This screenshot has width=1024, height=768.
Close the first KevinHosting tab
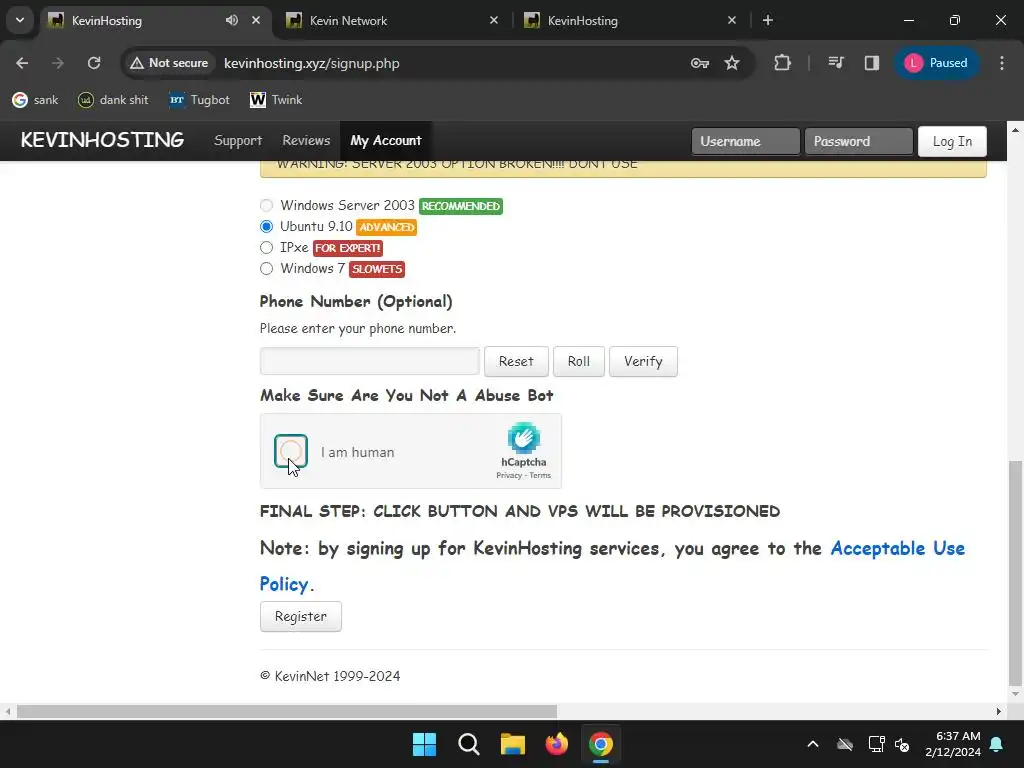click(256, 20)
